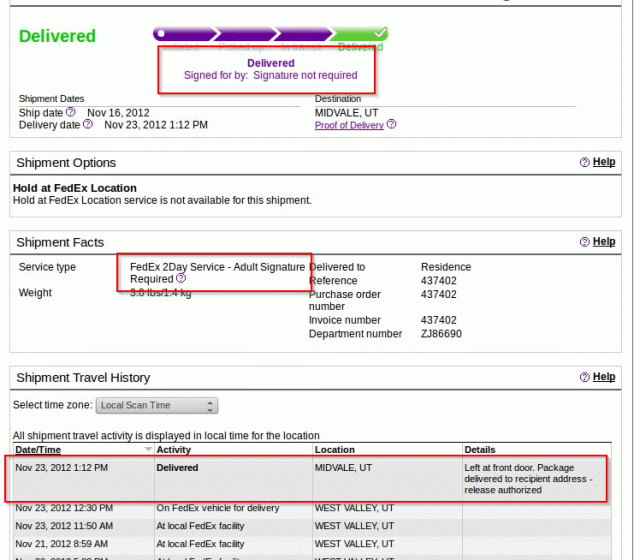Click the Nov 23, 2012 12:30 PM cell
Viewport: 640px width, 560px height.
click(x=64, y=508)
